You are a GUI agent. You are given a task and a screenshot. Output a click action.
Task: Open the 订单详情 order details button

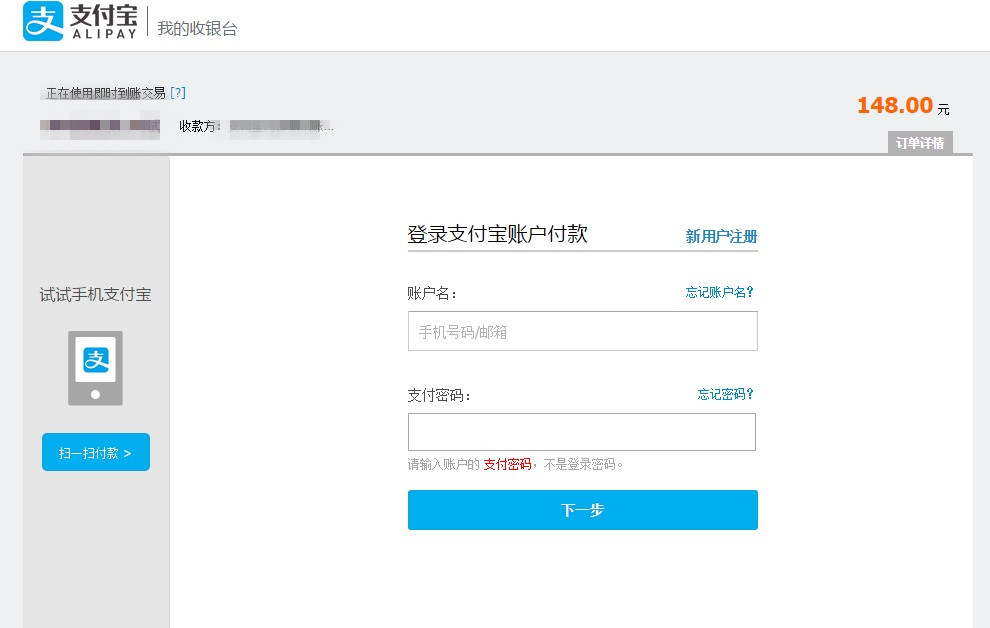920,143
